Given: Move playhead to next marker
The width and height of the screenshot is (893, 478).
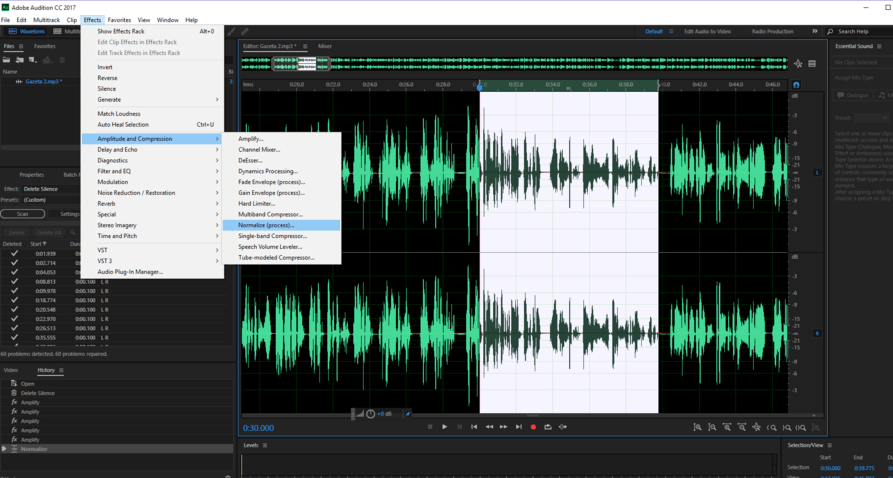Looking at the screenshot, I should 518,427.
